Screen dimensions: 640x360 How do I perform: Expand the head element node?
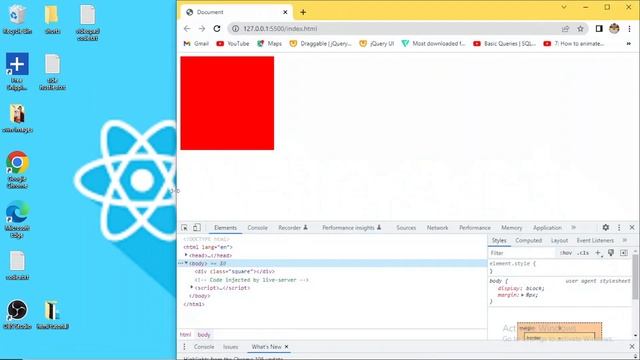point(186,255)
